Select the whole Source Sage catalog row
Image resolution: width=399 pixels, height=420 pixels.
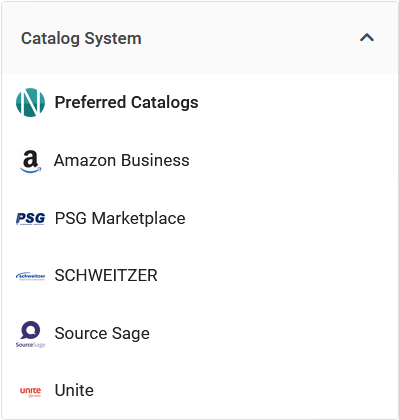tap(199, 334)
